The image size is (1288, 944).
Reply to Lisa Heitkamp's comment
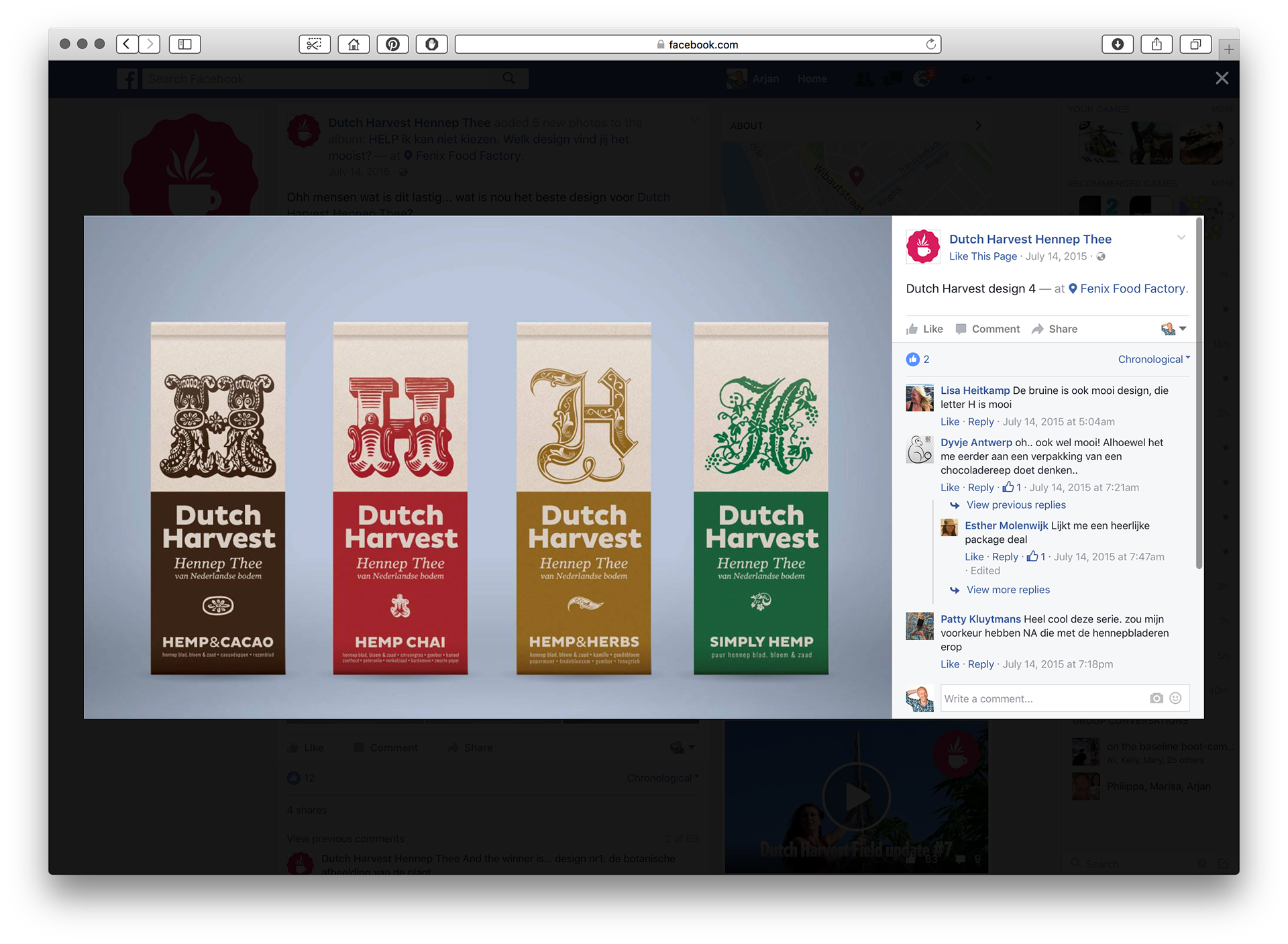click(981, 422)
